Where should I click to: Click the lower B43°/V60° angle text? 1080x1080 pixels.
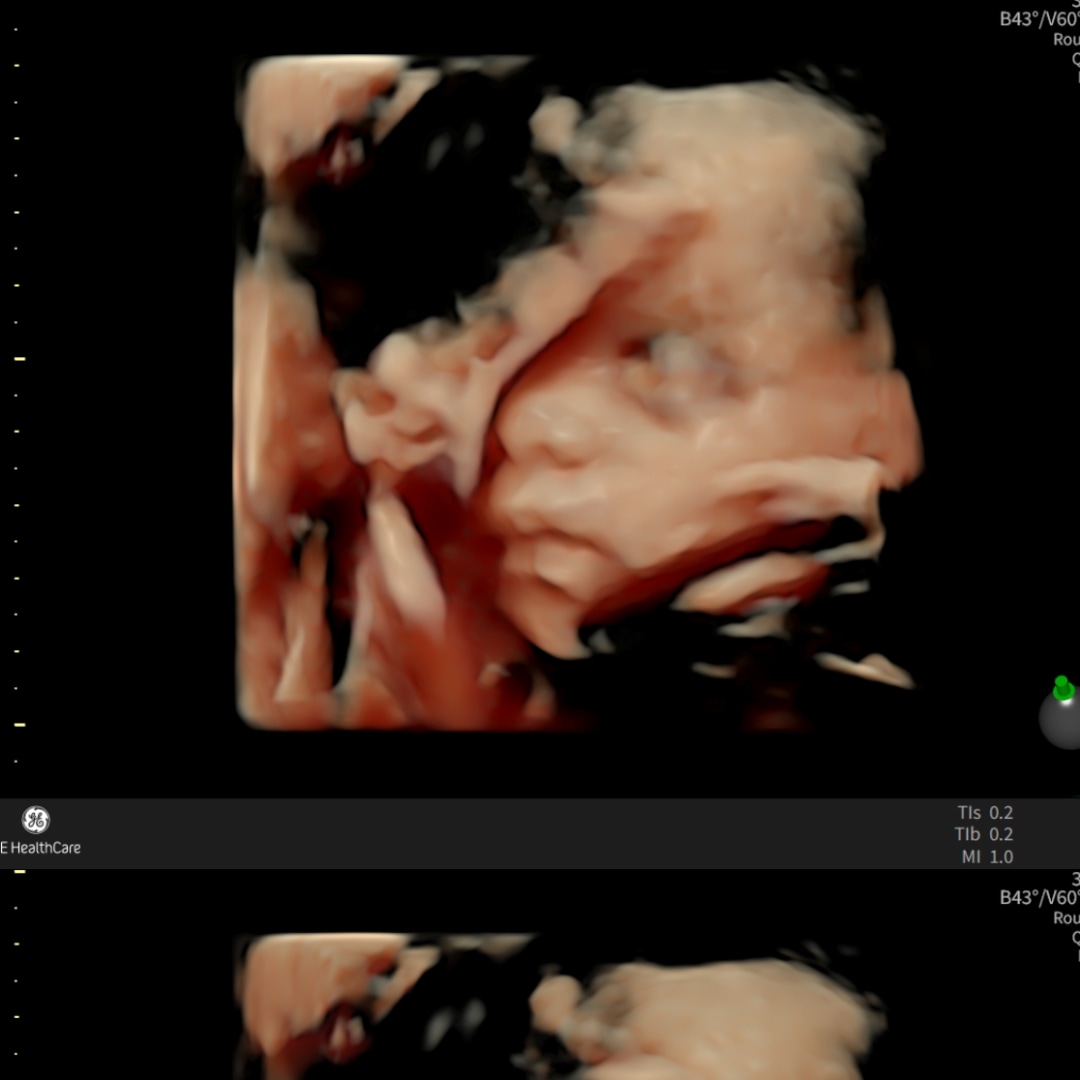pos(1039,897)
